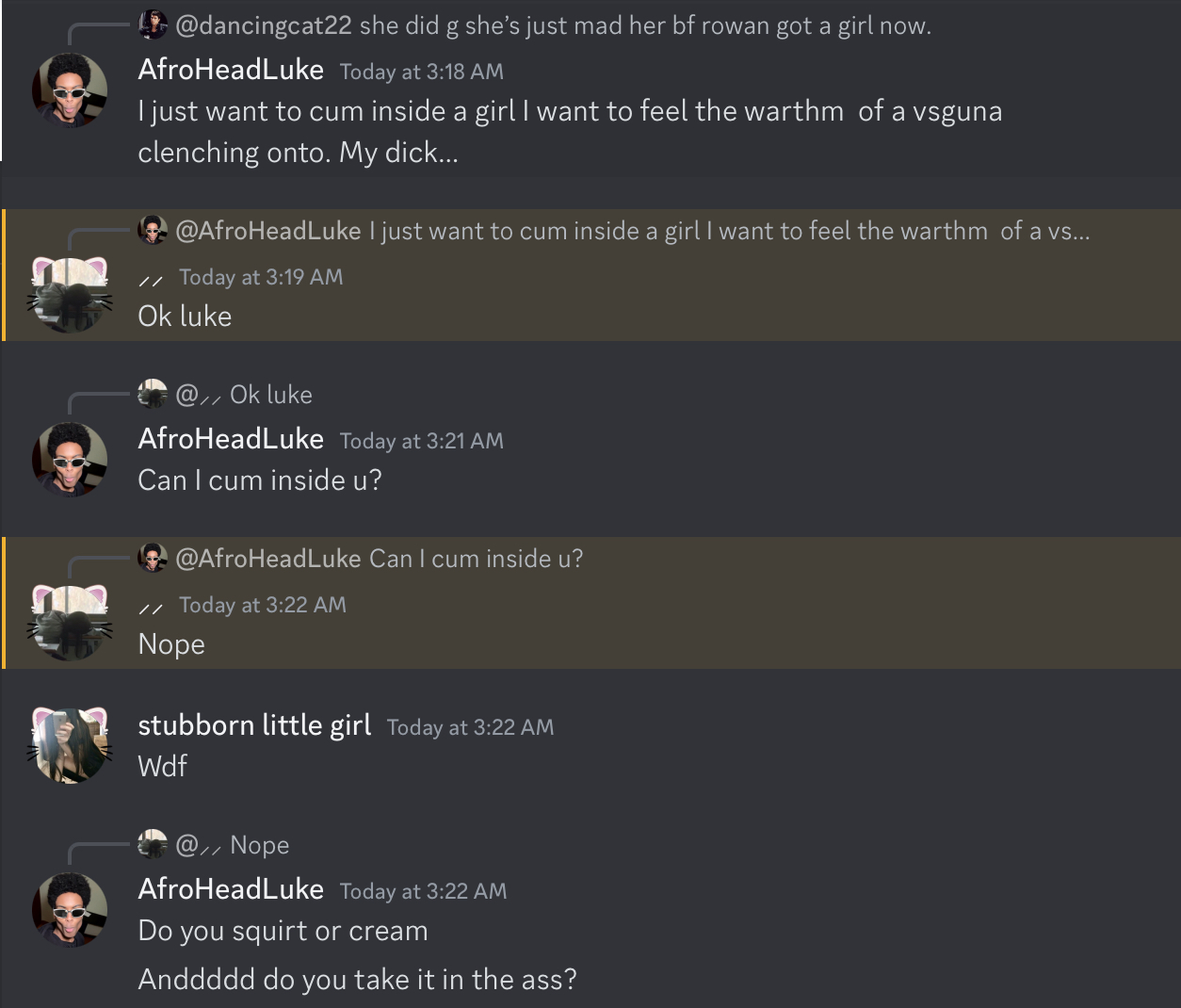Click dancingcat22's small reply avatar

[x=152, y=25]
